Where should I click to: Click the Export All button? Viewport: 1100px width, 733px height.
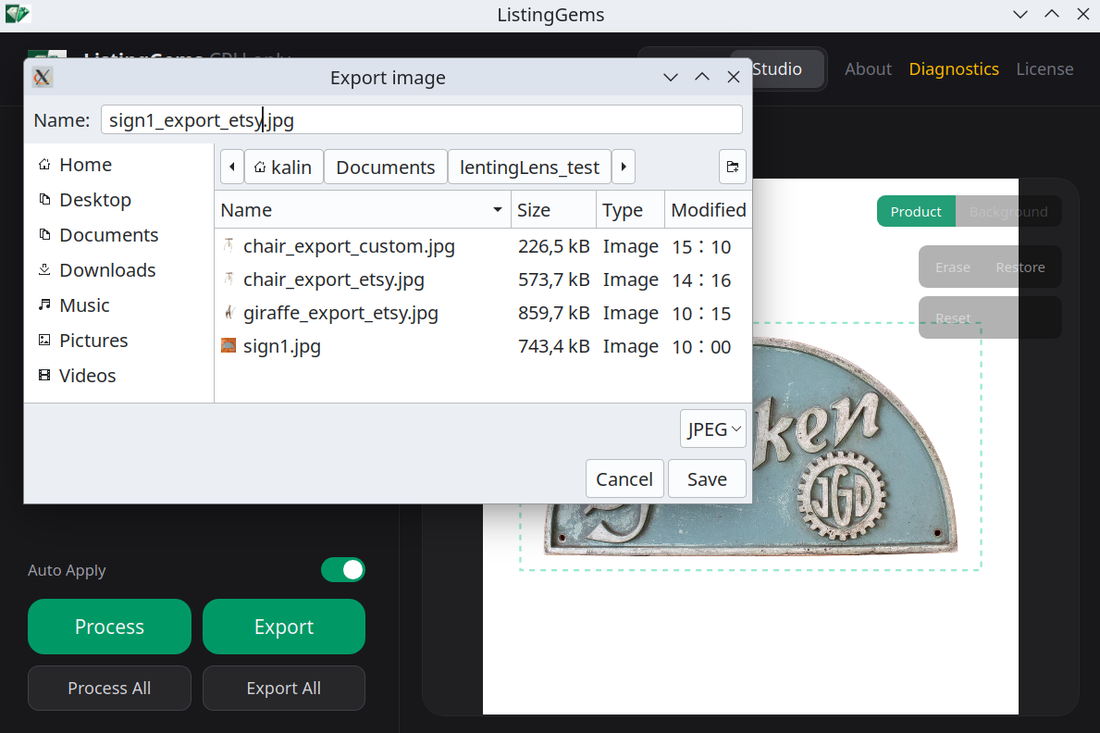pos(283,688)
